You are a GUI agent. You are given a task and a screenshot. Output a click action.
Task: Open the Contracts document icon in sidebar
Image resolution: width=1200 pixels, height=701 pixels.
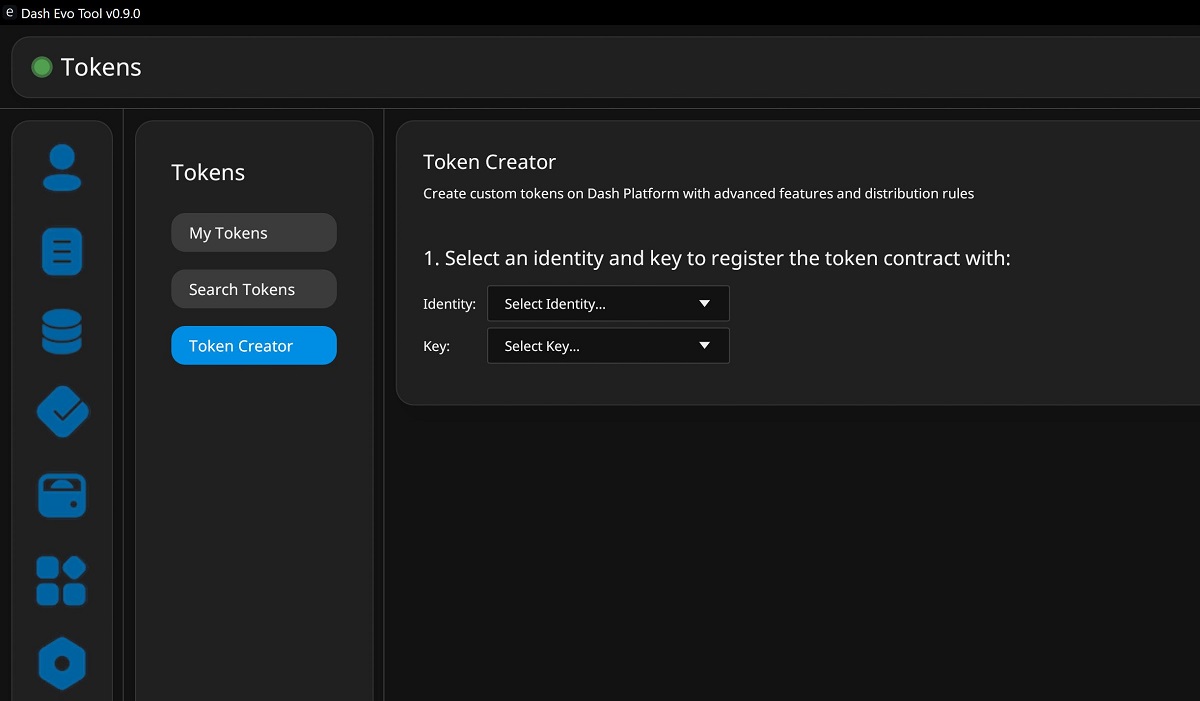point(62,251)
